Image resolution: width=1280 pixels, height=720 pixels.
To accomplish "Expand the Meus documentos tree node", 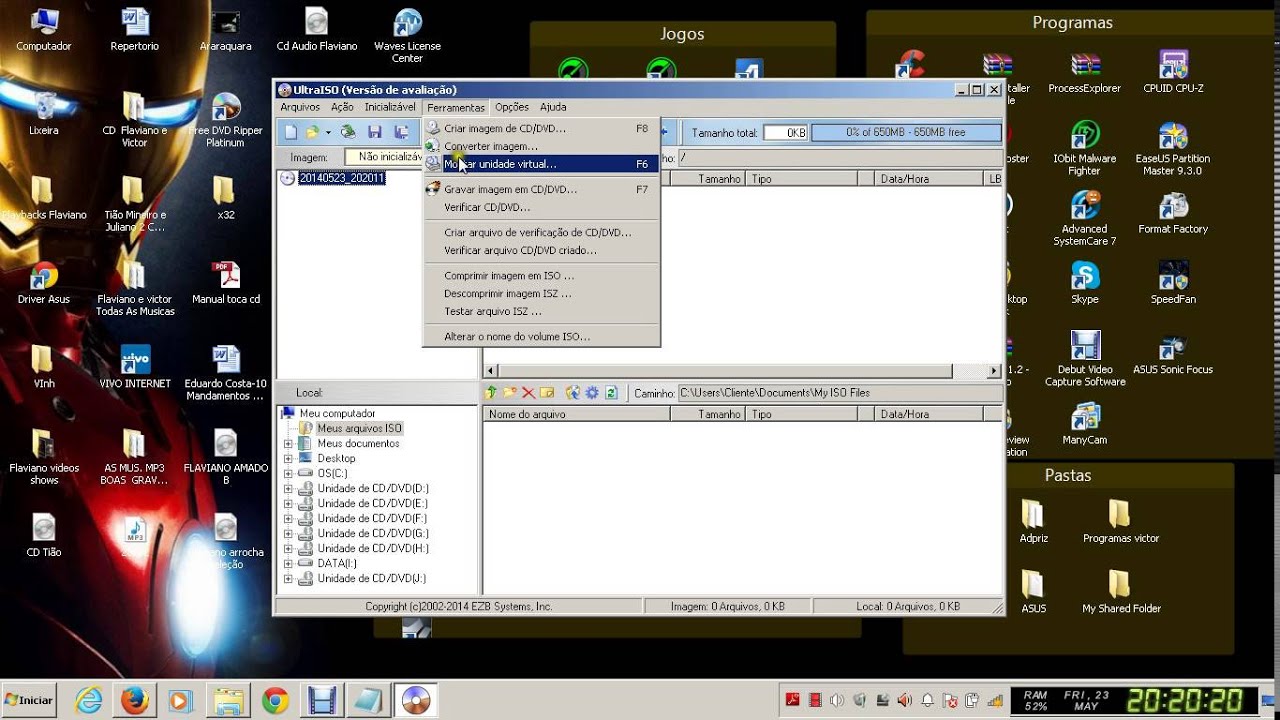I will point(289,443).
